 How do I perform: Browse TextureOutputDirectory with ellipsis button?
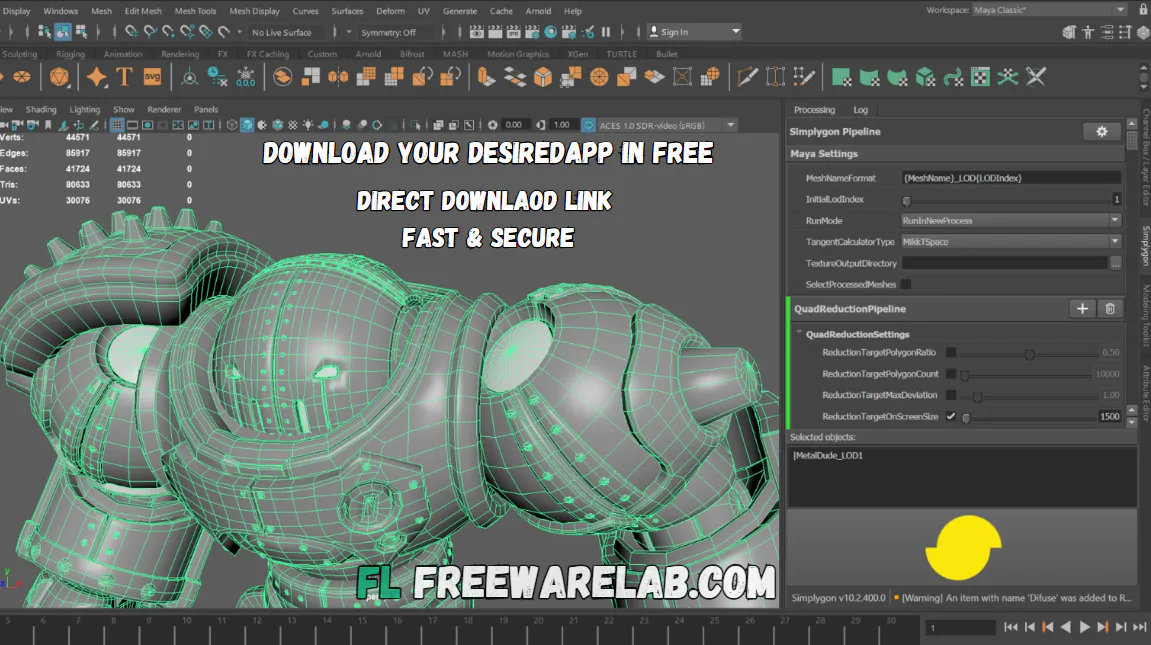[1115, 263]
